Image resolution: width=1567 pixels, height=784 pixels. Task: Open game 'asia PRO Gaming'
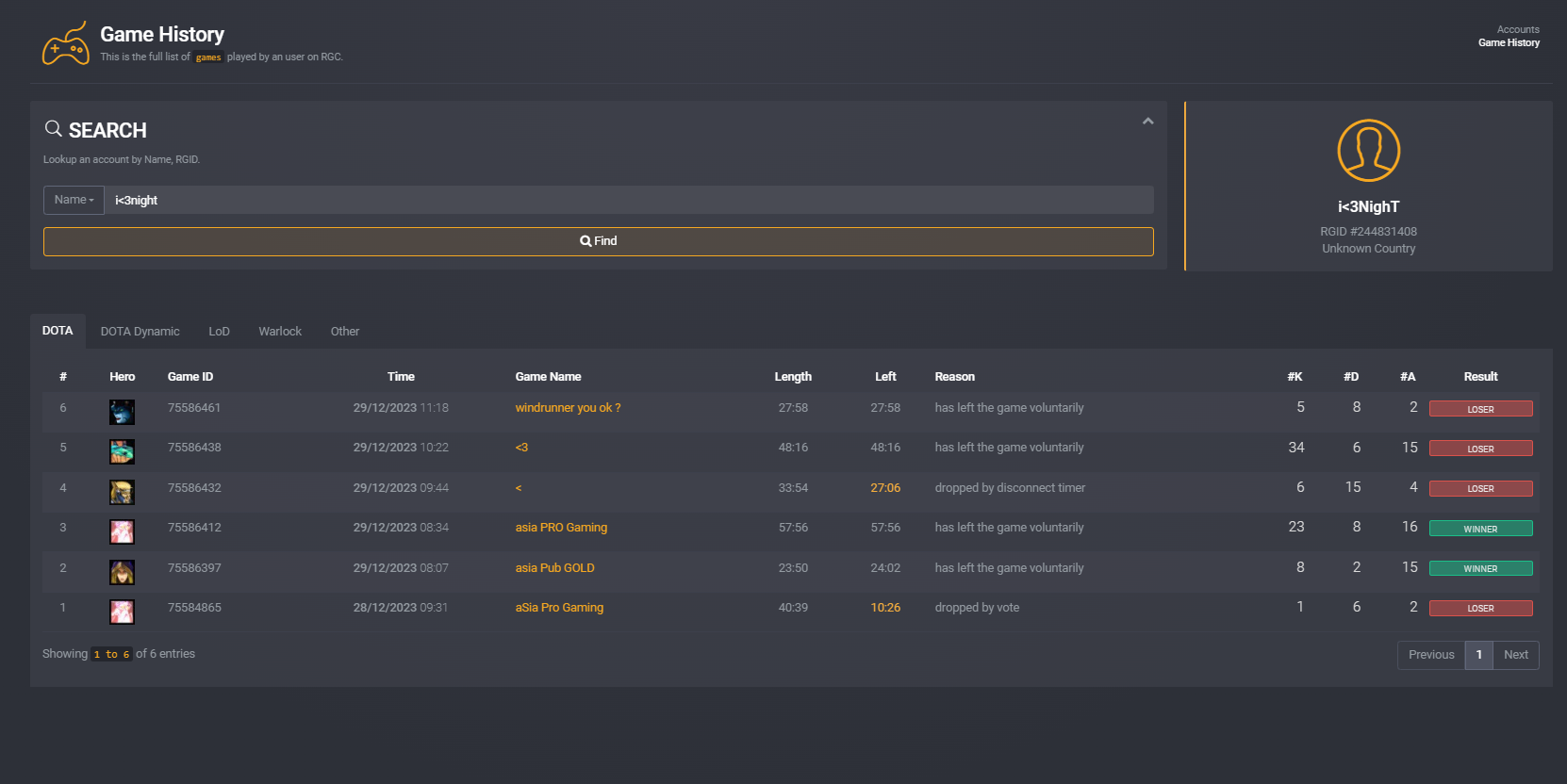[x=561, y=528]
